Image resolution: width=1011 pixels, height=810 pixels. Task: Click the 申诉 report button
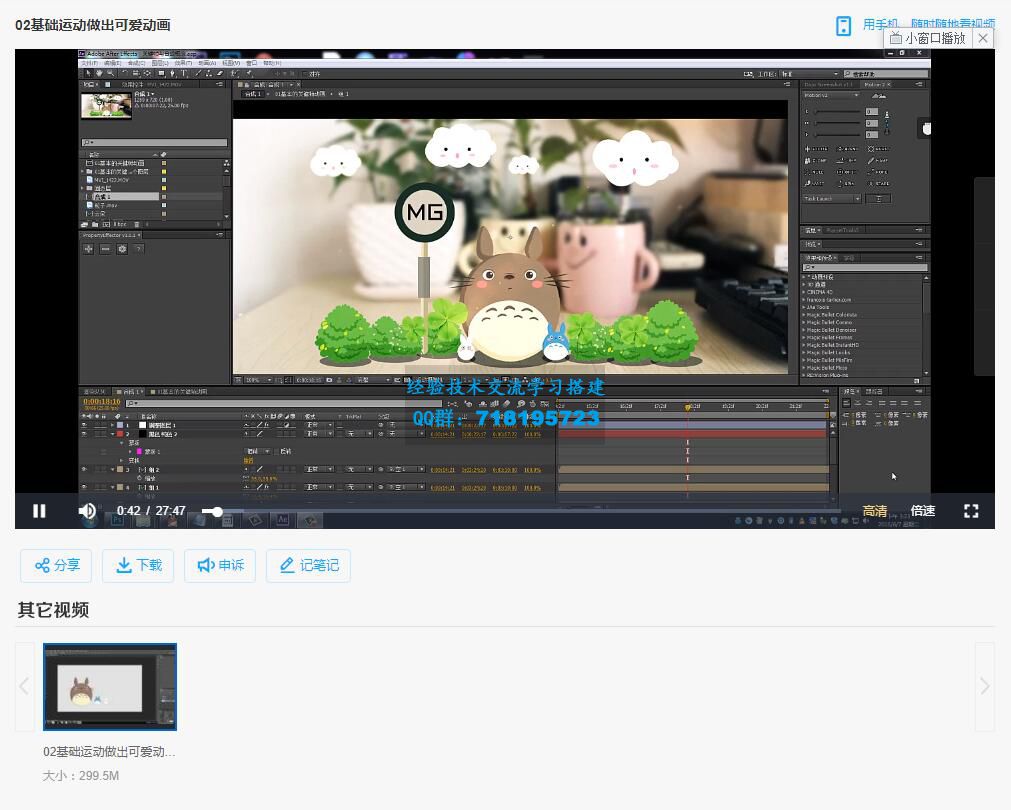pos(220,566)
